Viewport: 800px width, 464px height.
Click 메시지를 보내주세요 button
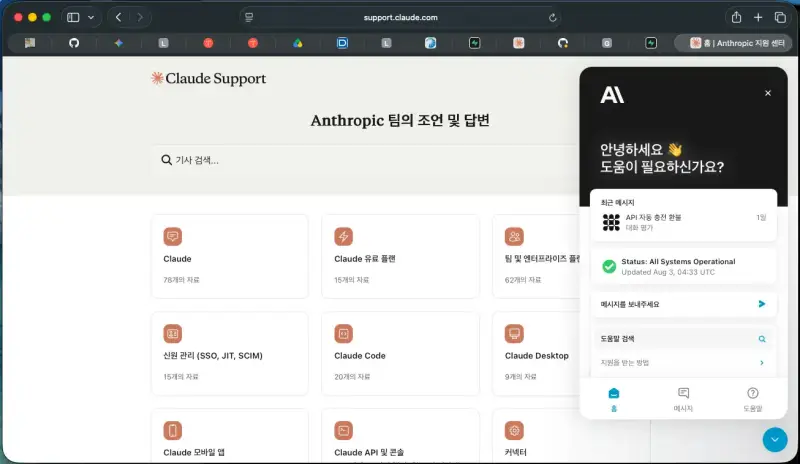point(683,304)
